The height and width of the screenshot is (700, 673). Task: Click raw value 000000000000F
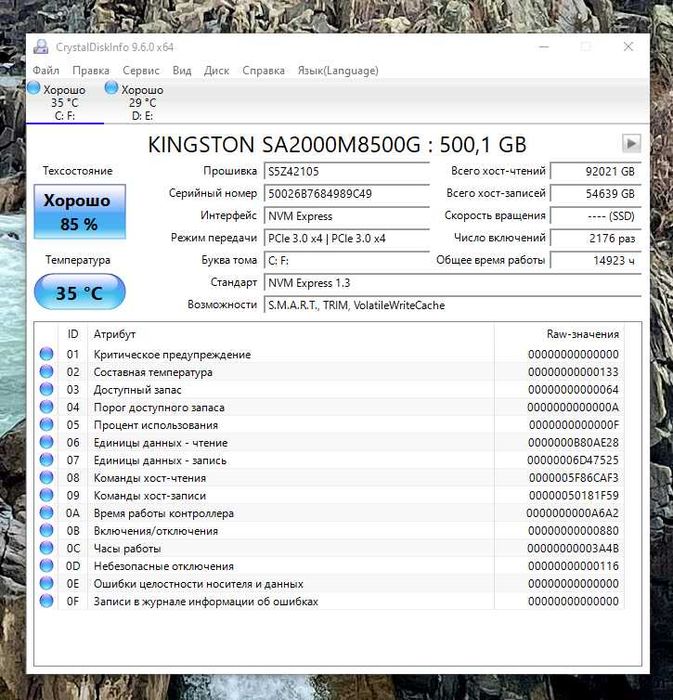pos(574,425)
